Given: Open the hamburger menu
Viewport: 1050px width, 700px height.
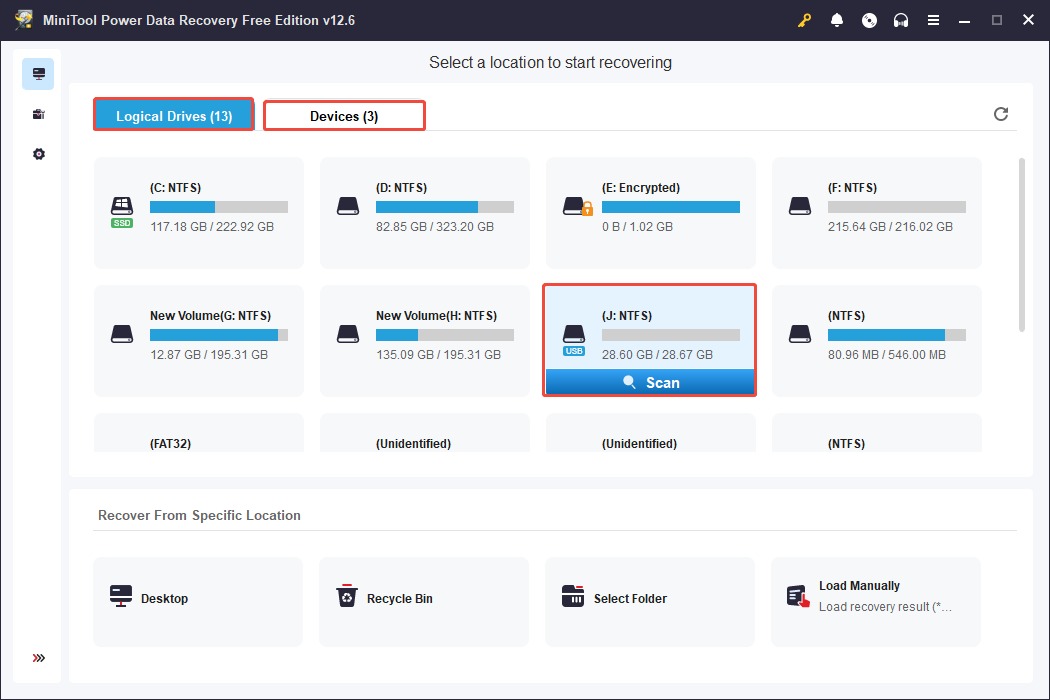Looking at the screenshot, I should point(933,19).
